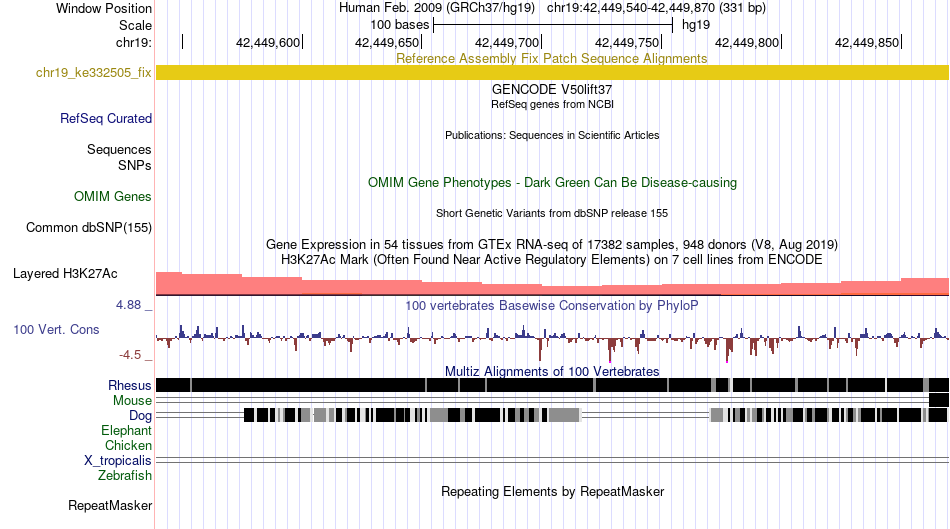
Task: Click Short Genetic Variants from dbSNP title
Action: click(552, 213)
